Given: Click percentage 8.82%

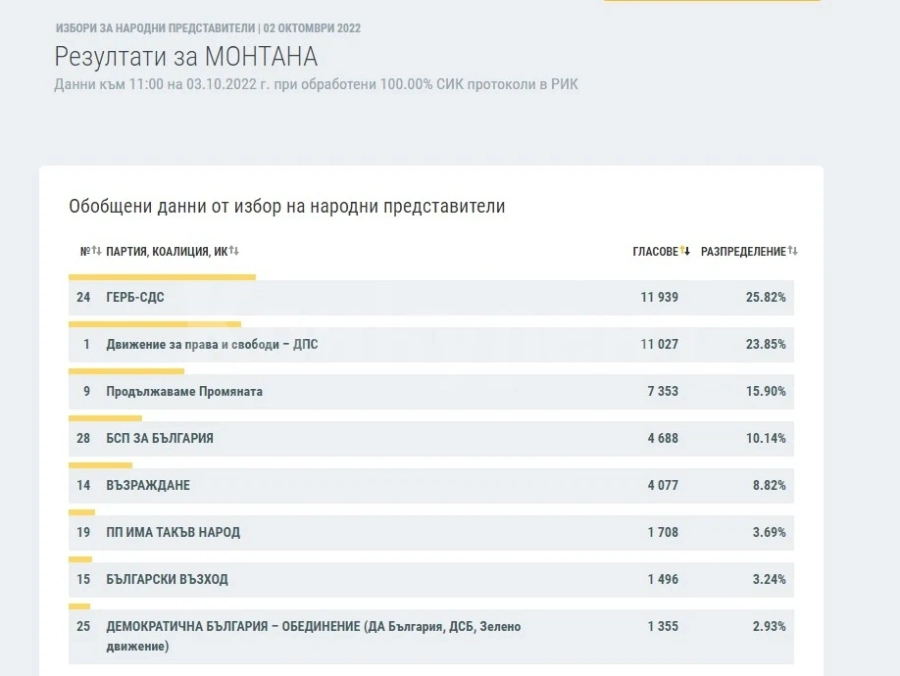Looking at the screenshot, I should [769, 485].
